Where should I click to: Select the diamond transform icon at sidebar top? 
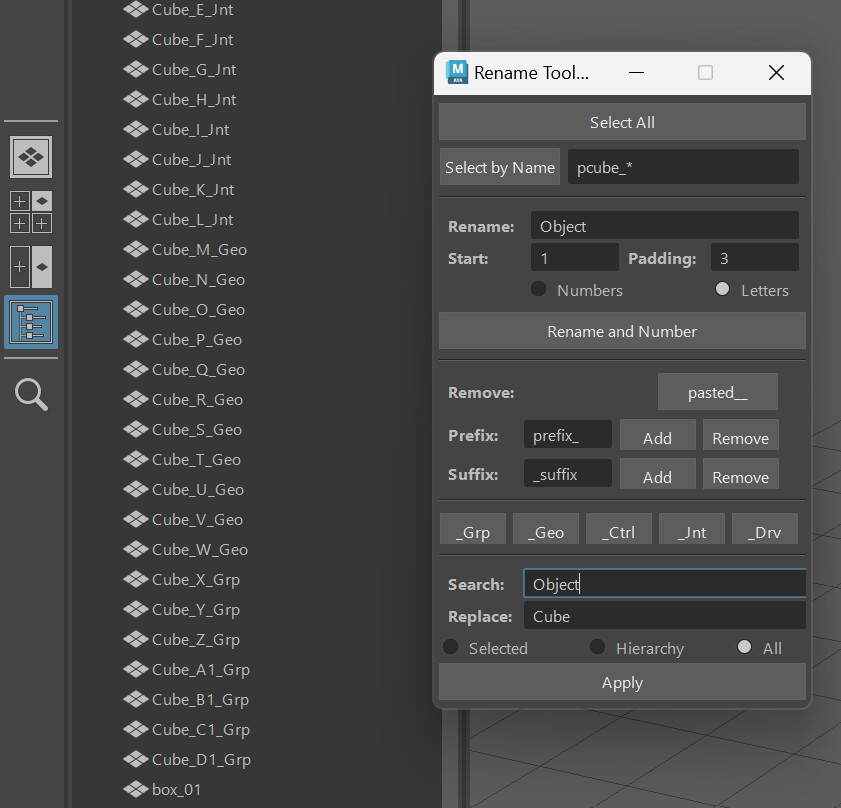[x=30, y=157]
